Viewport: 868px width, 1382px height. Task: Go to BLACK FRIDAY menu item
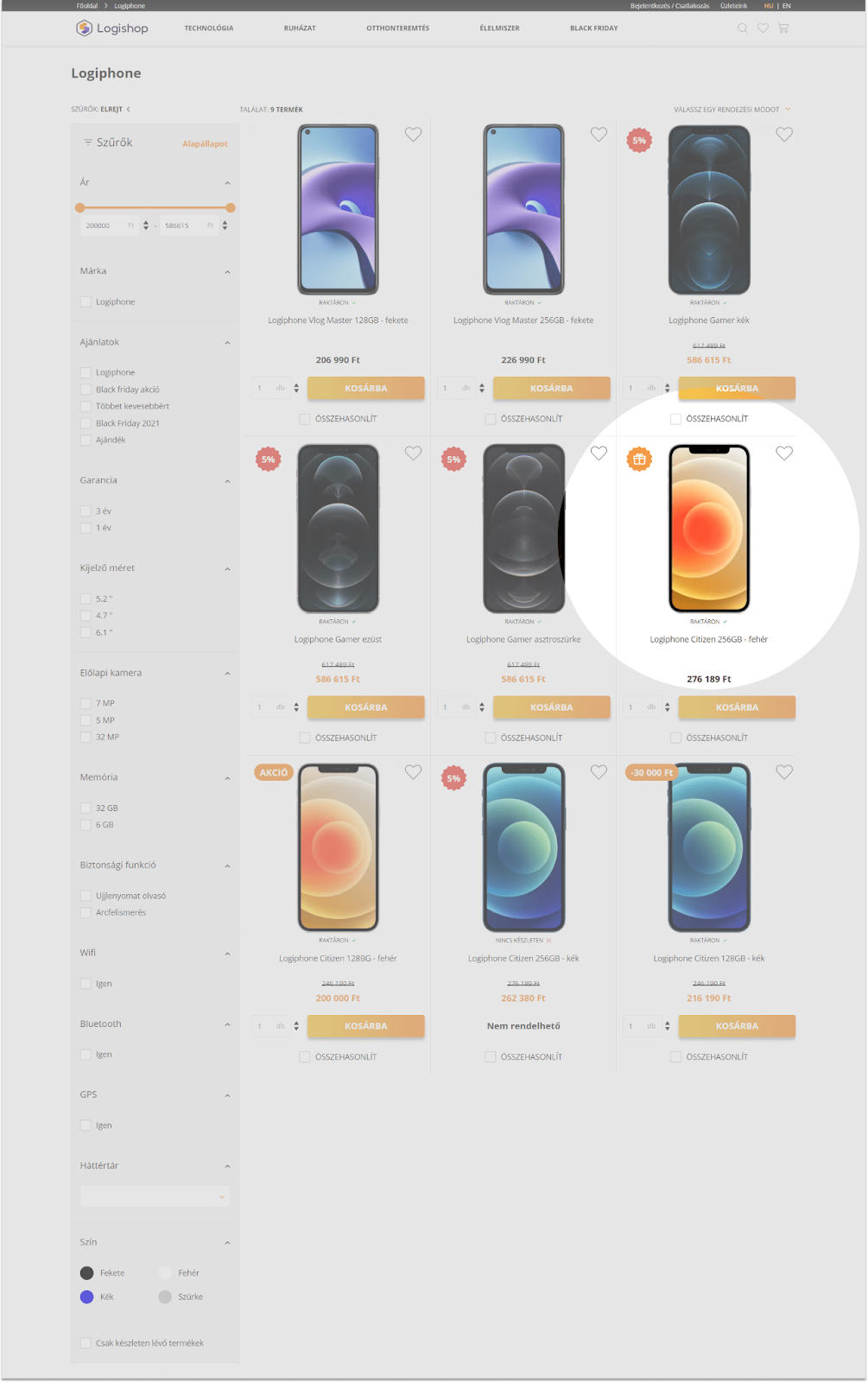coord(594,29)
